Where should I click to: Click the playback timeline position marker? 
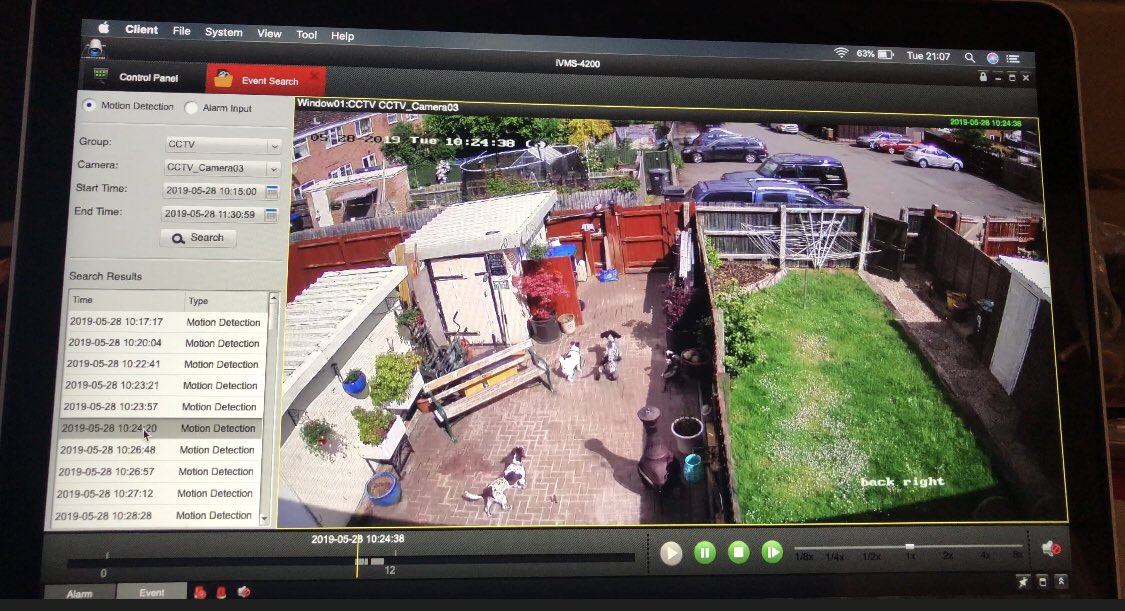click(357, 558)
